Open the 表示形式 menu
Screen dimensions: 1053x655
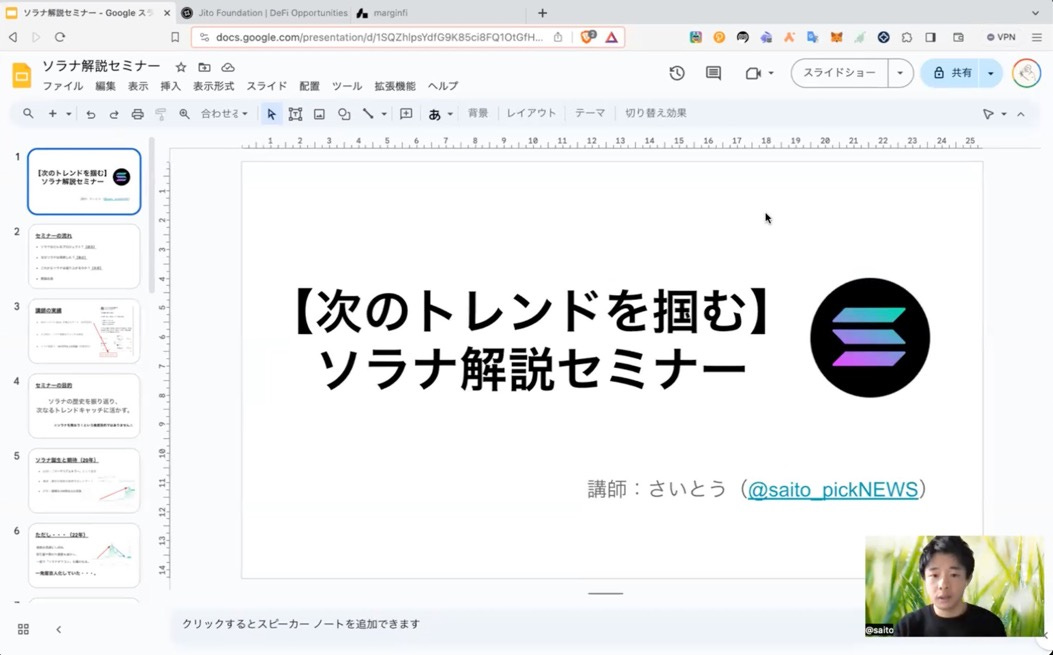coord(214,86)
